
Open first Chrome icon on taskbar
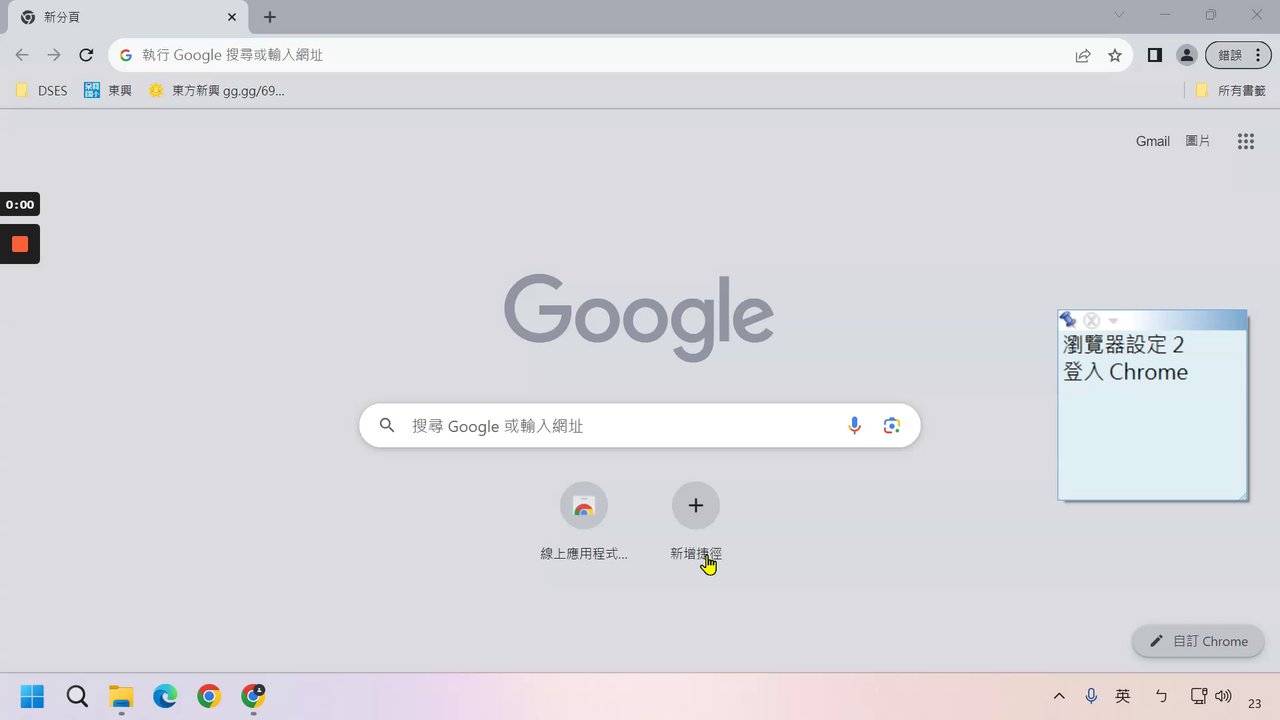click(209, 696)
